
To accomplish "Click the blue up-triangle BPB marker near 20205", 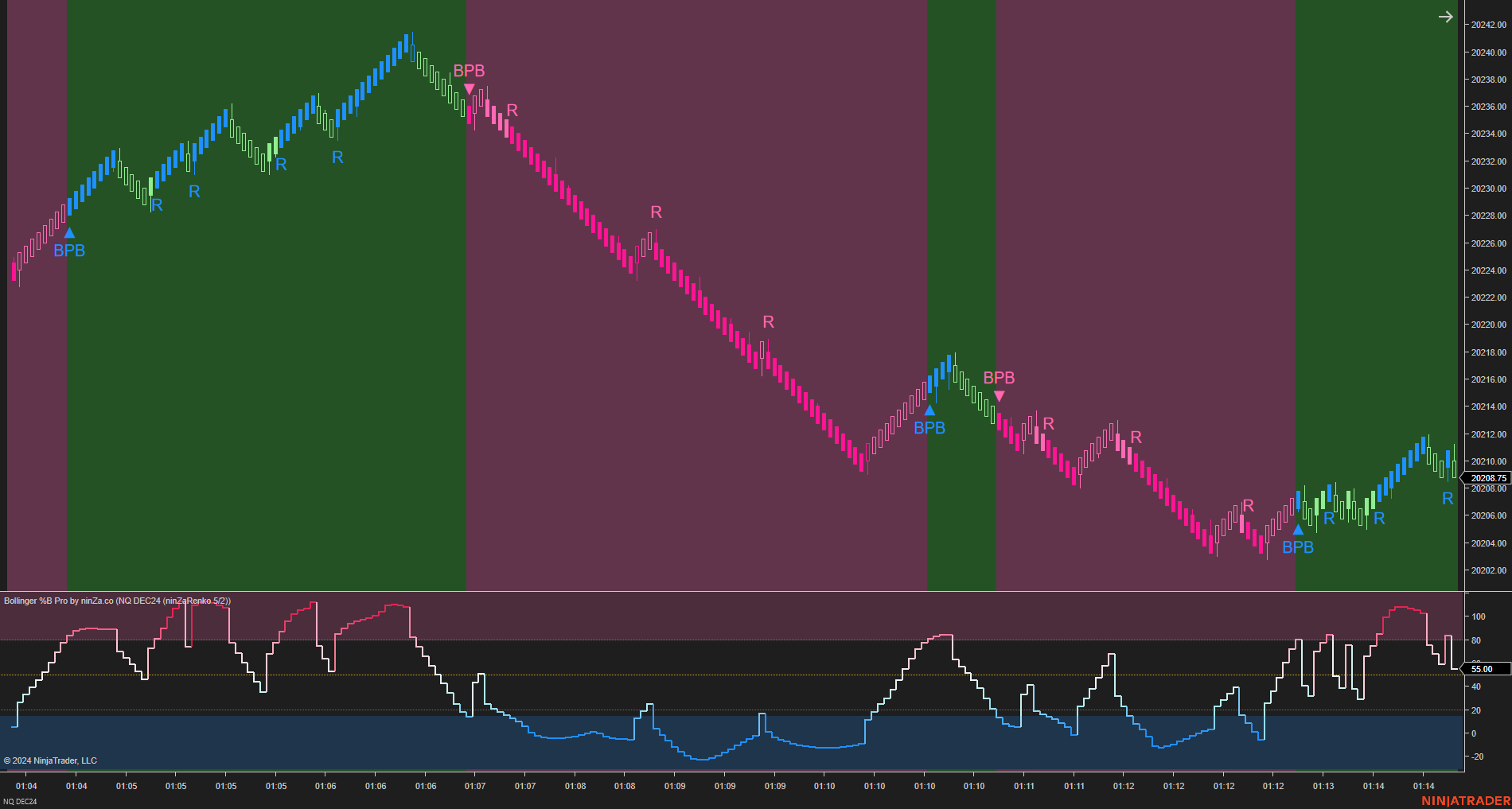I will (x=1298, y=530).
